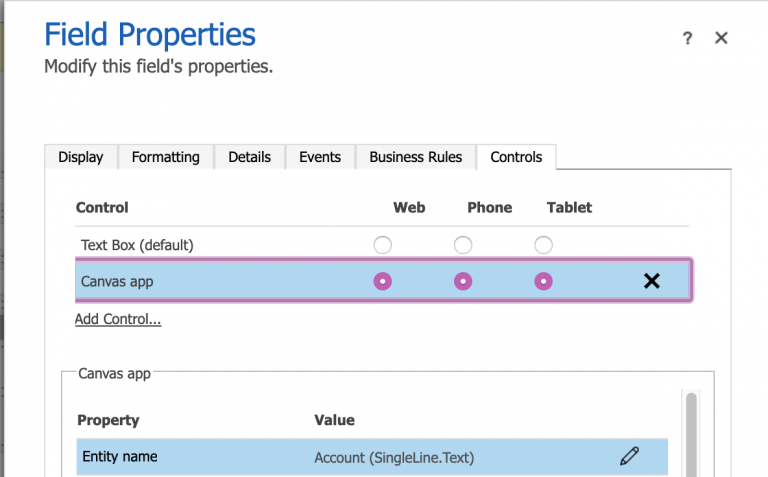
Task: Edit Entity name with the pencil icon
Action: point(629,456)
